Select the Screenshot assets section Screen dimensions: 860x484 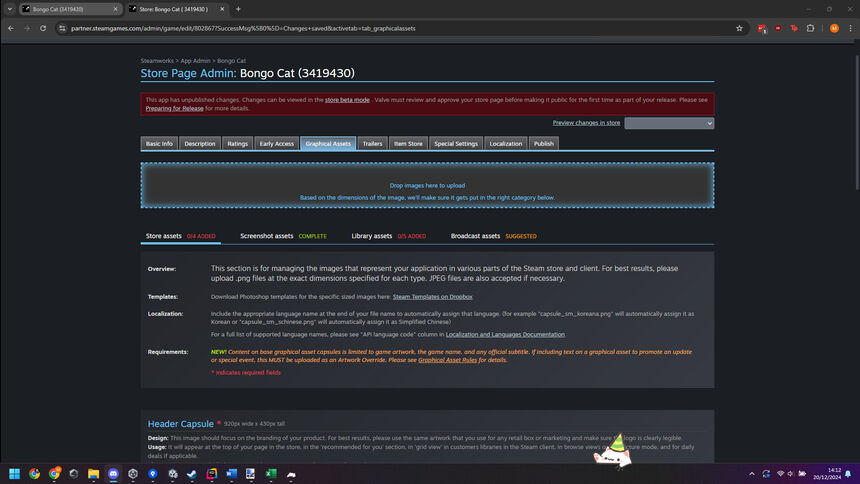(x=267, y=236)
